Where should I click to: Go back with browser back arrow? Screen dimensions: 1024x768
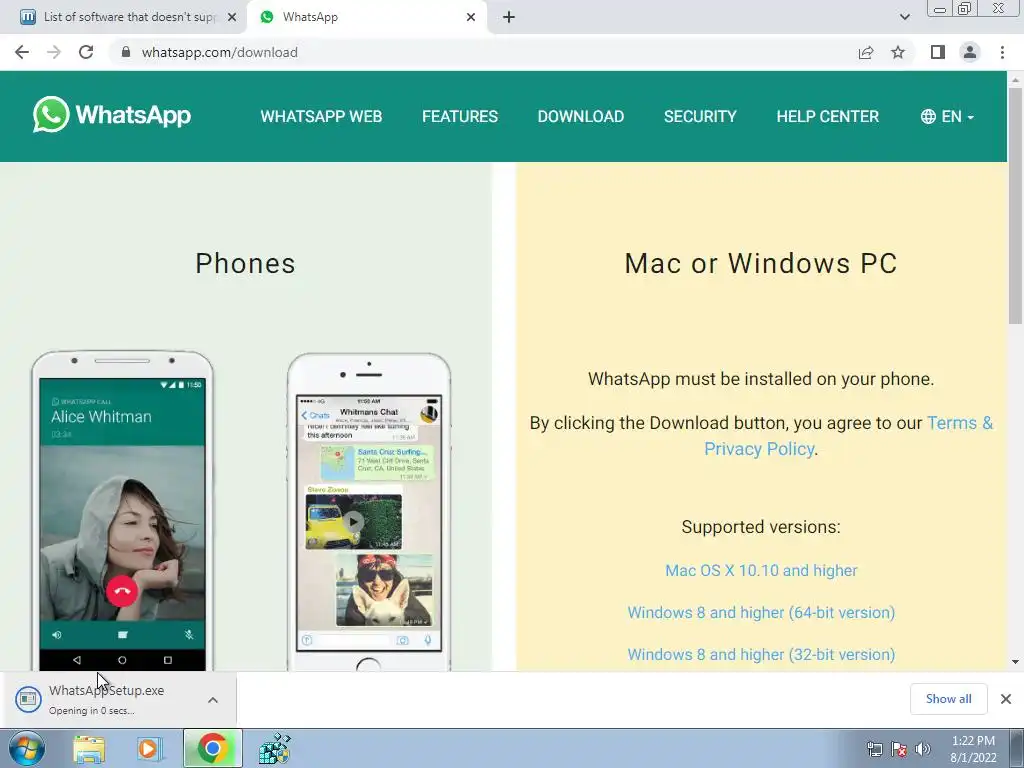22,52
